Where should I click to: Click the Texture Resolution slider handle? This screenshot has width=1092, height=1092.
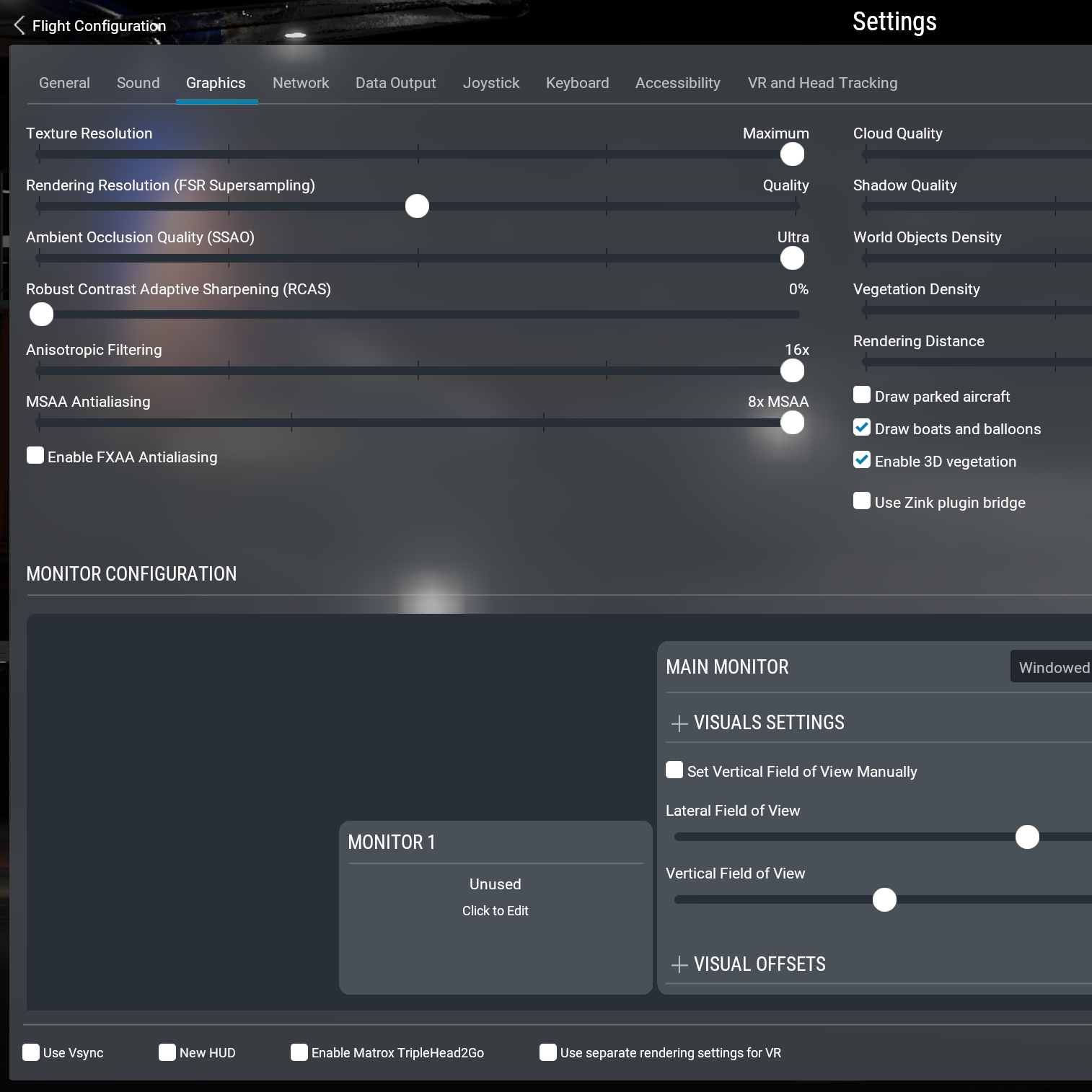(792, 154)
